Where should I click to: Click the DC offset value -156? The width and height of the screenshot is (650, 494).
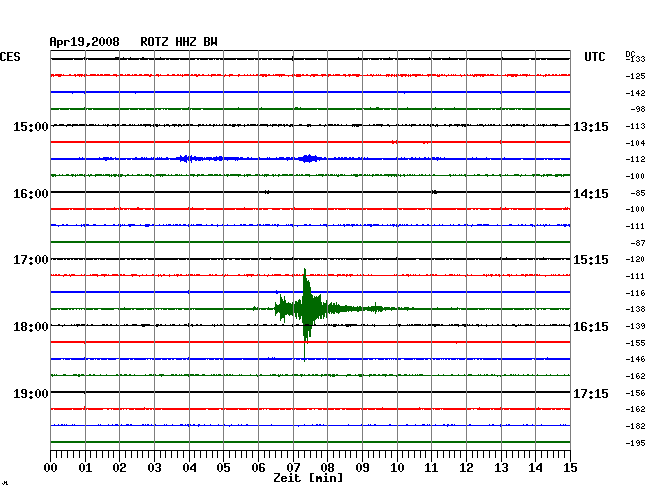pos(635,393)
